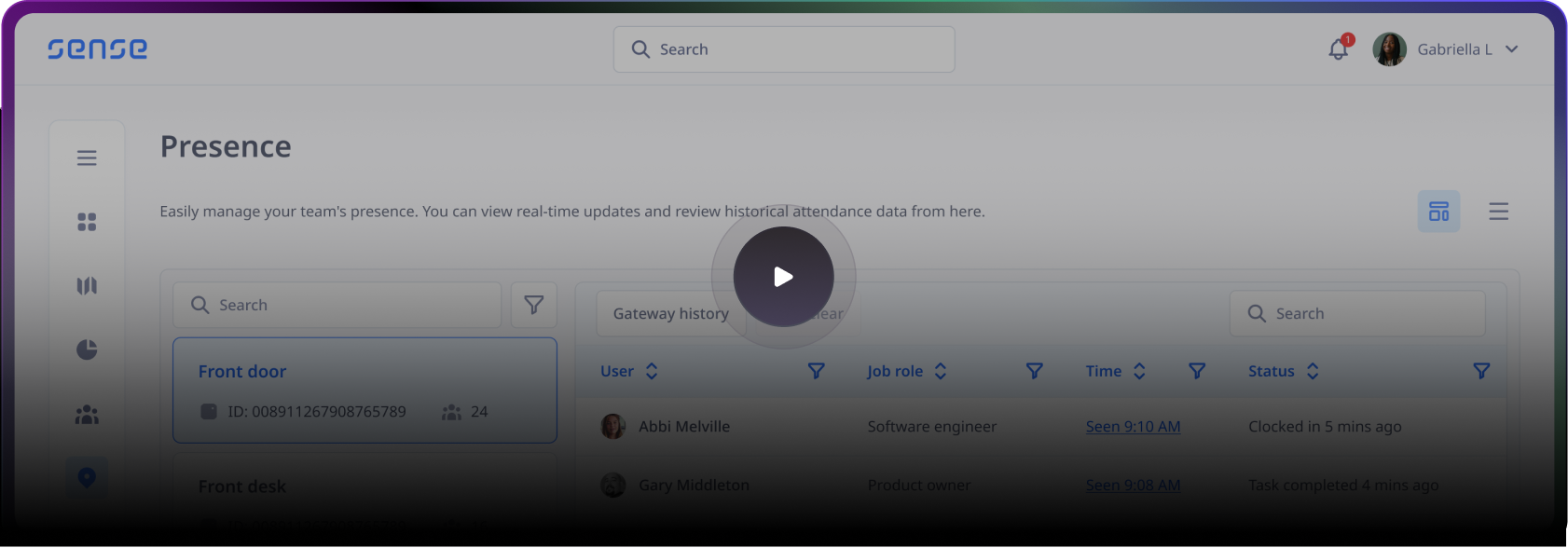1568x548 pixels.
Task: Switch to the card layout view
Action: coord(1438,212)
